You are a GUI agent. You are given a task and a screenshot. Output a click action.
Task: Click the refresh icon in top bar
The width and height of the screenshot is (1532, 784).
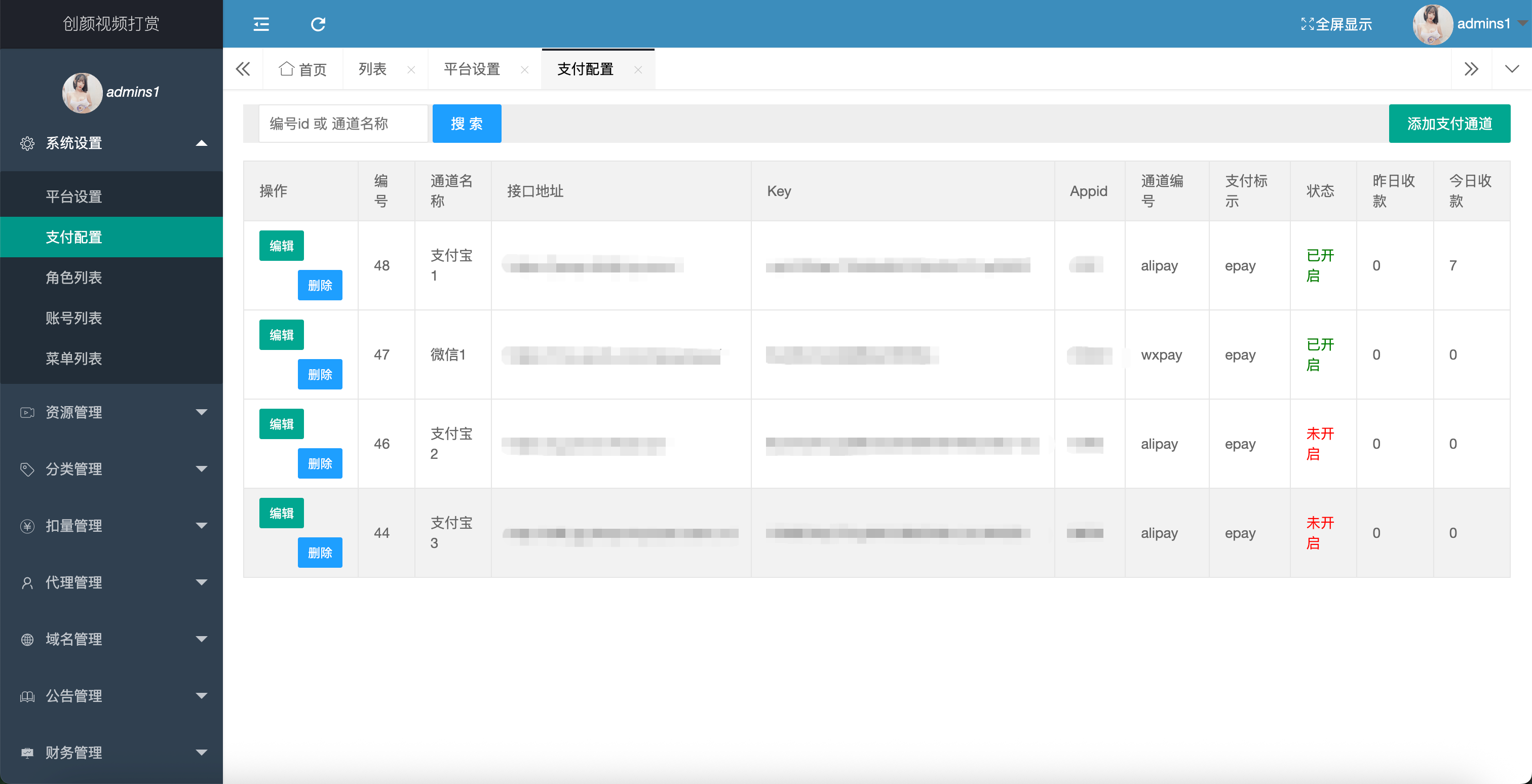tap(318, 24)
